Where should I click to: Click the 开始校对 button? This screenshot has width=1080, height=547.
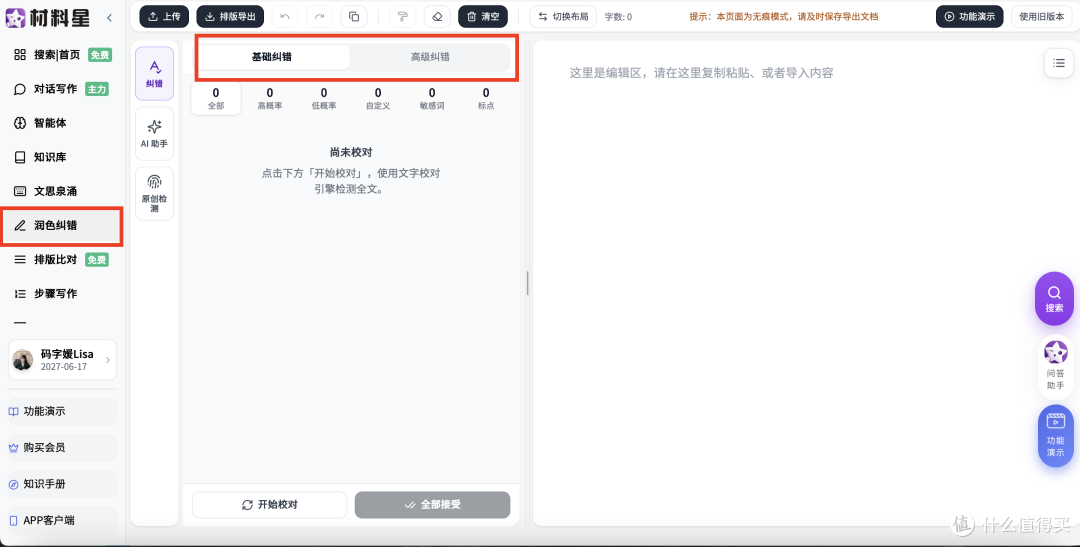click(269, 505)
